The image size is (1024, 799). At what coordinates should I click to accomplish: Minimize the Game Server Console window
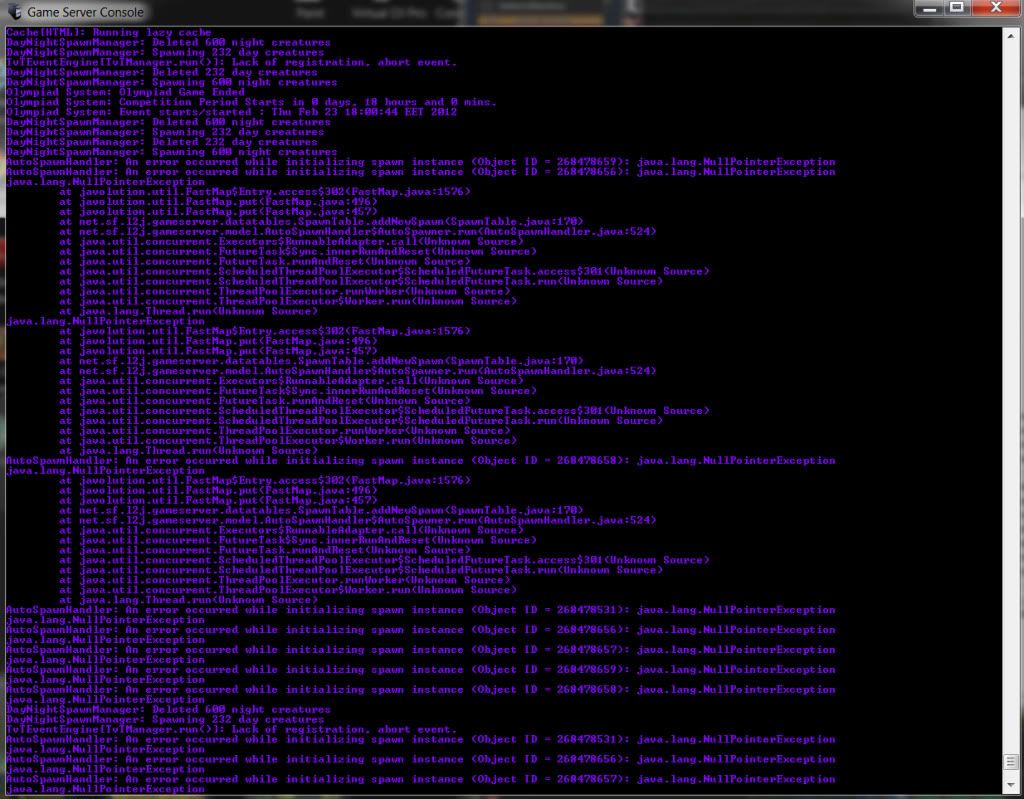tap(929, 8)
